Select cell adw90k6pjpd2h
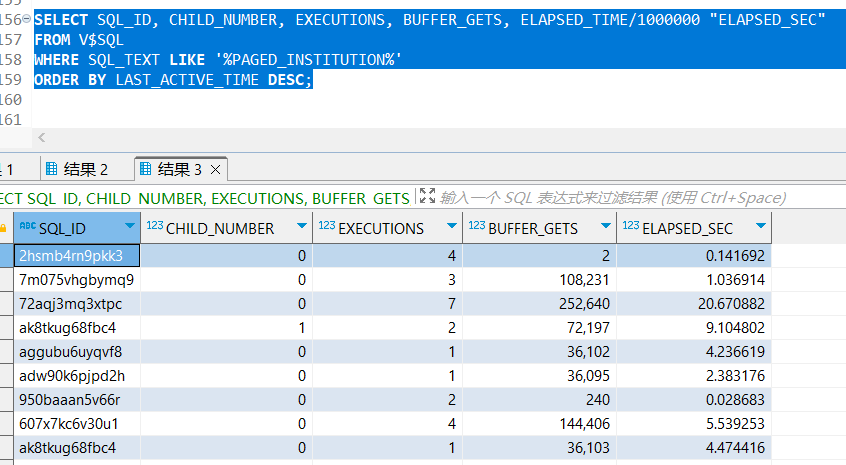846x465 pixels. point(77,375)
